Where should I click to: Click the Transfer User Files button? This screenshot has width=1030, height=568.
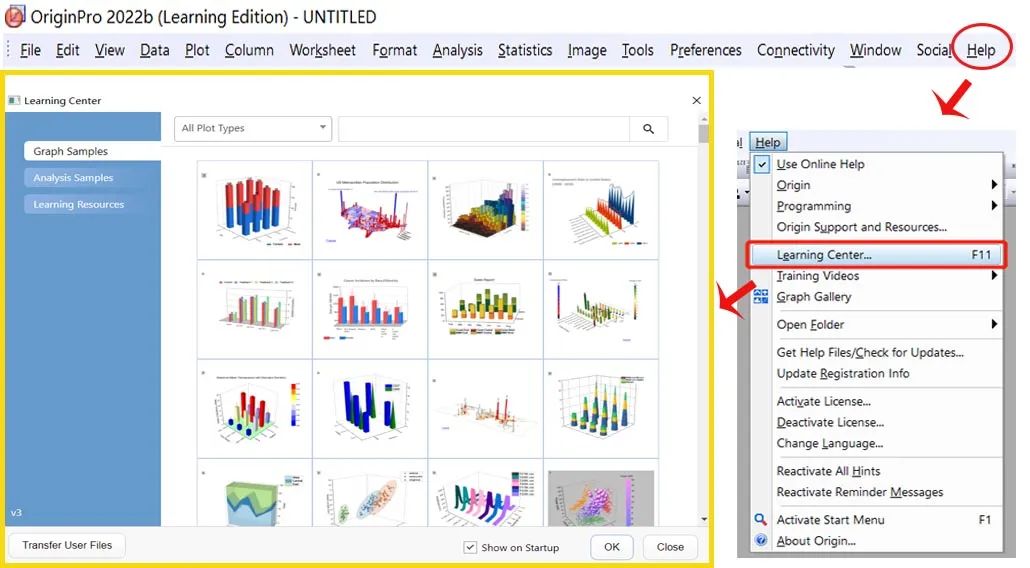pos(67,545)
